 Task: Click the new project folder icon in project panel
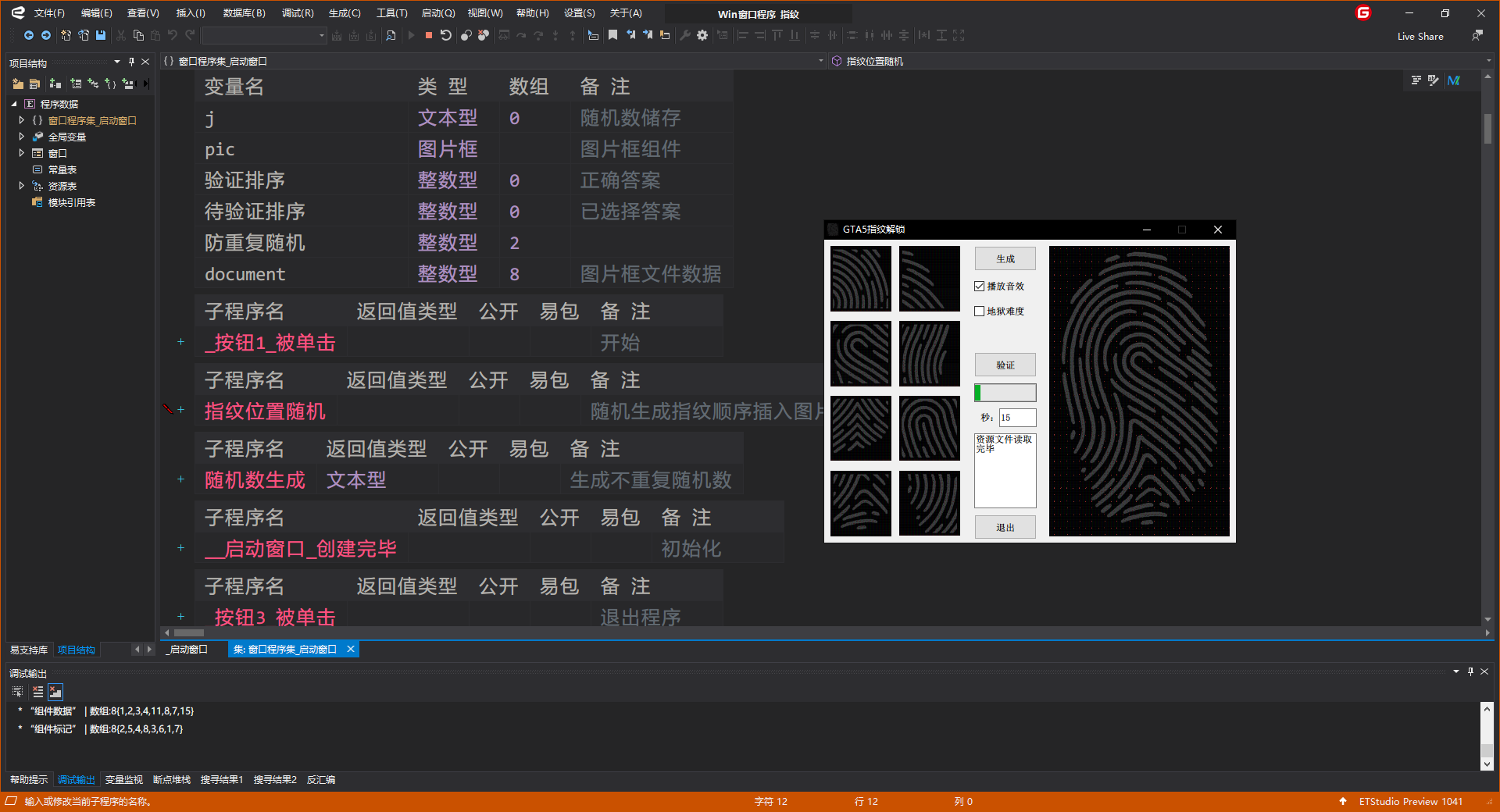click(x=18, y=84)
